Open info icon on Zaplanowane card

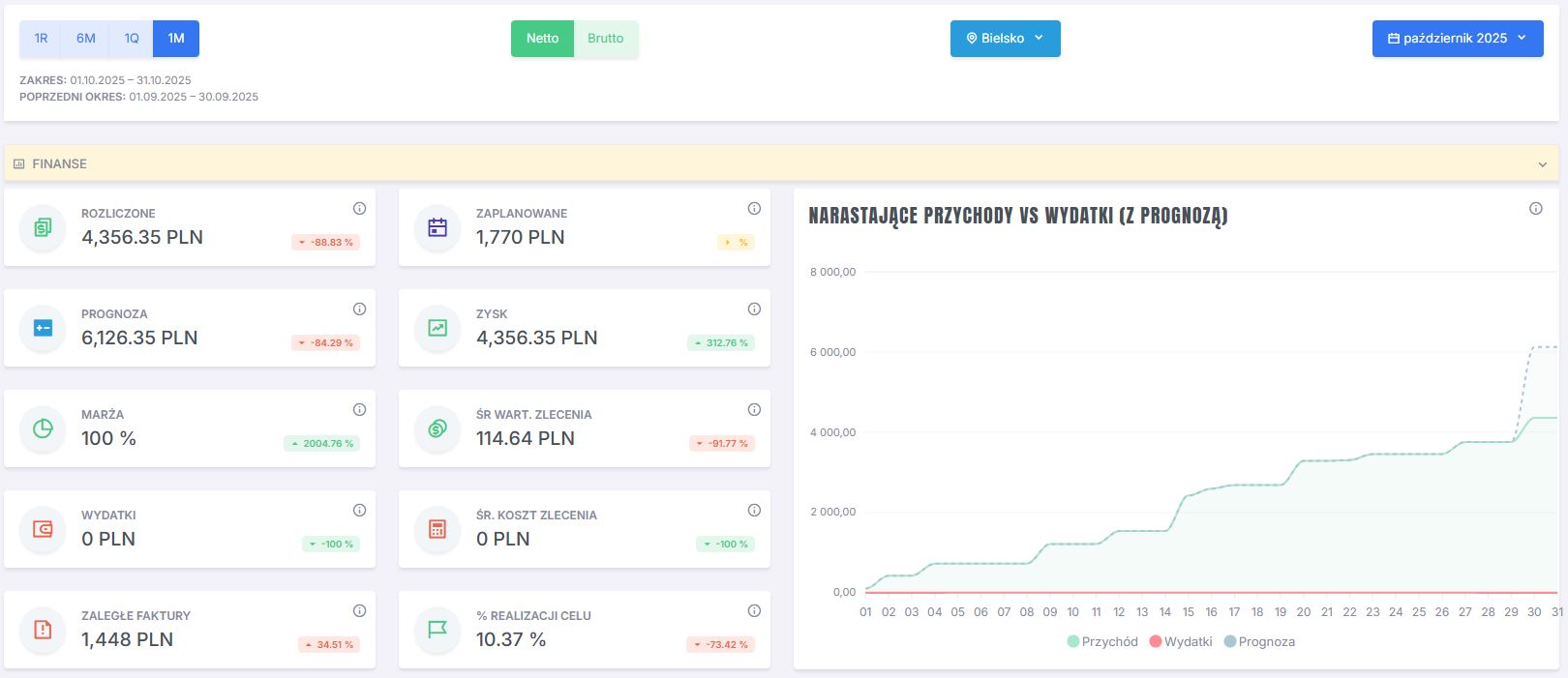coord(754,209)
